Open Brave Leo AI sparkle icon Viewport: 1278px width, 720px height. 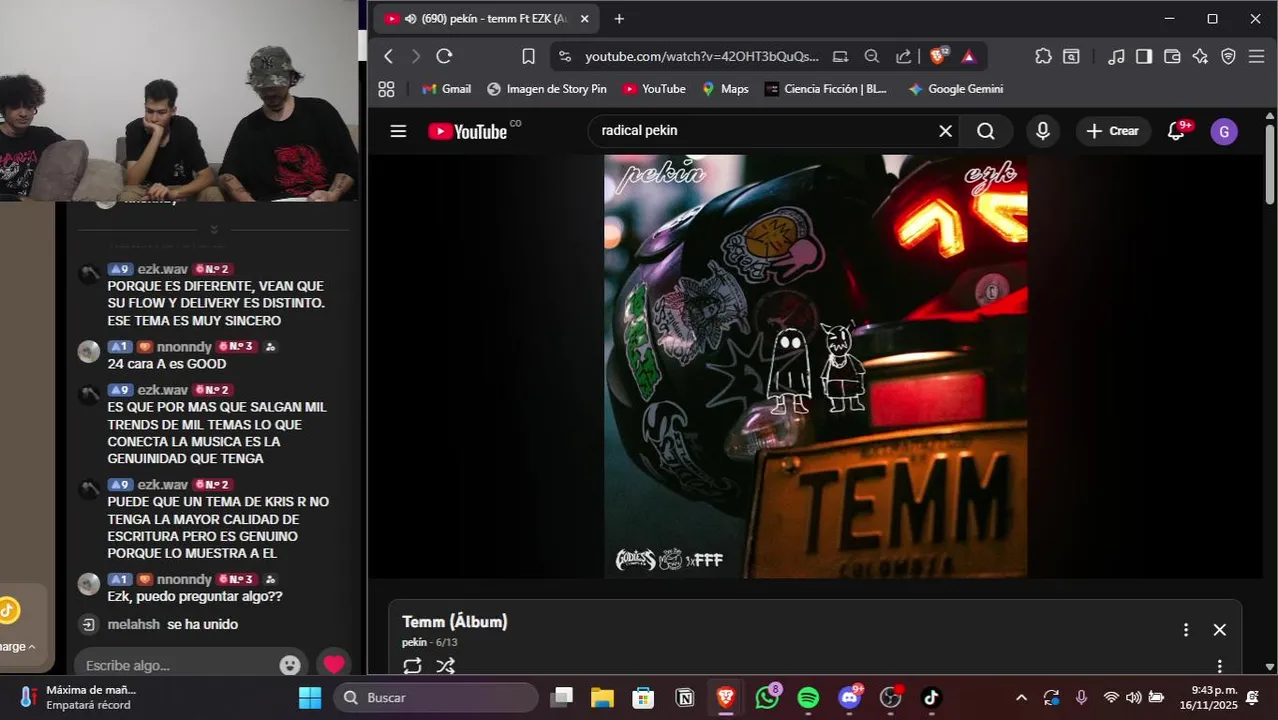(1200, 57)
